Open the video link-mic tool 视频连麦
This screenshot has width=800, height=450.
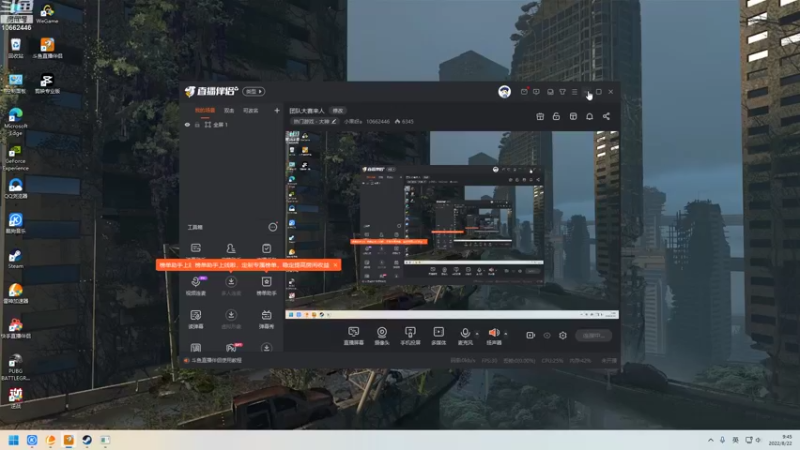pos(196,285)
